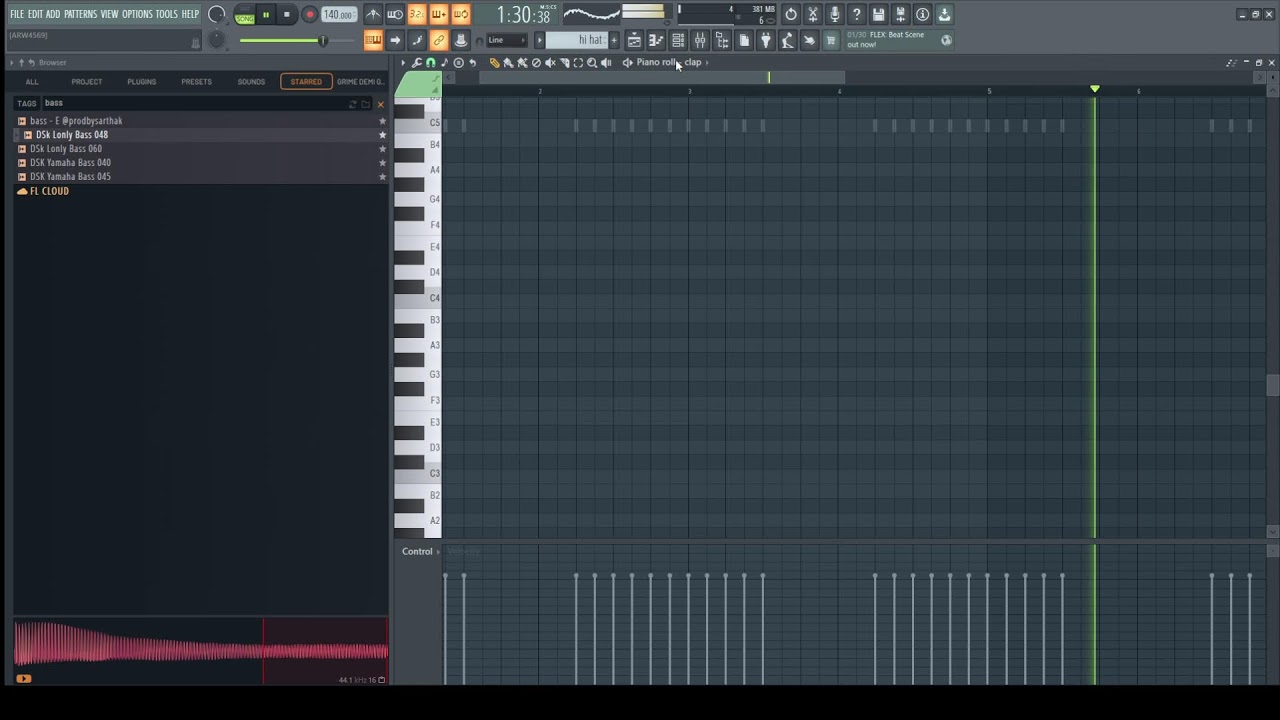
Task: Select DSK Yamaha Bass 040 sample
Action: (x=70, y=162)
